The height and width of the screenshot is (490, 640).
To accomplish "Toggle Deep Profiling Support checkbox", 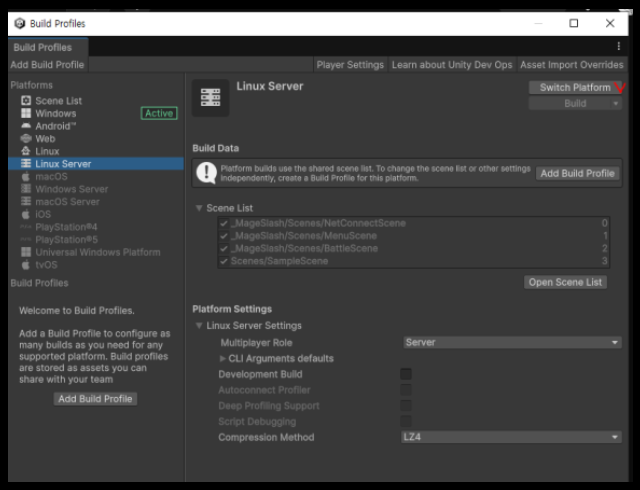I will click(406, 405).
